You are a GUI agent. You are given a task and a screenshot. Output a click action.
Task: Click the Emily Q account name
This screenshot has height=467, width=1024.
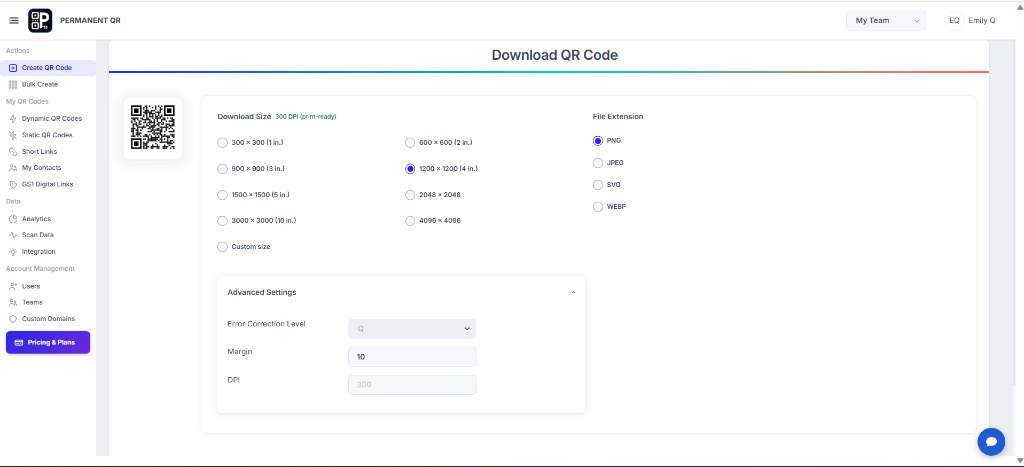[x=982, y=21]
